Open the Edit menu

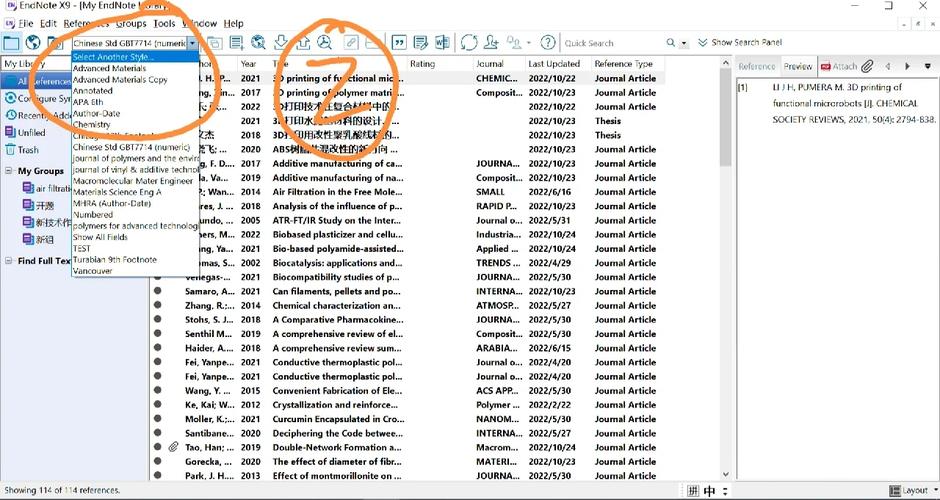(48, 23)
